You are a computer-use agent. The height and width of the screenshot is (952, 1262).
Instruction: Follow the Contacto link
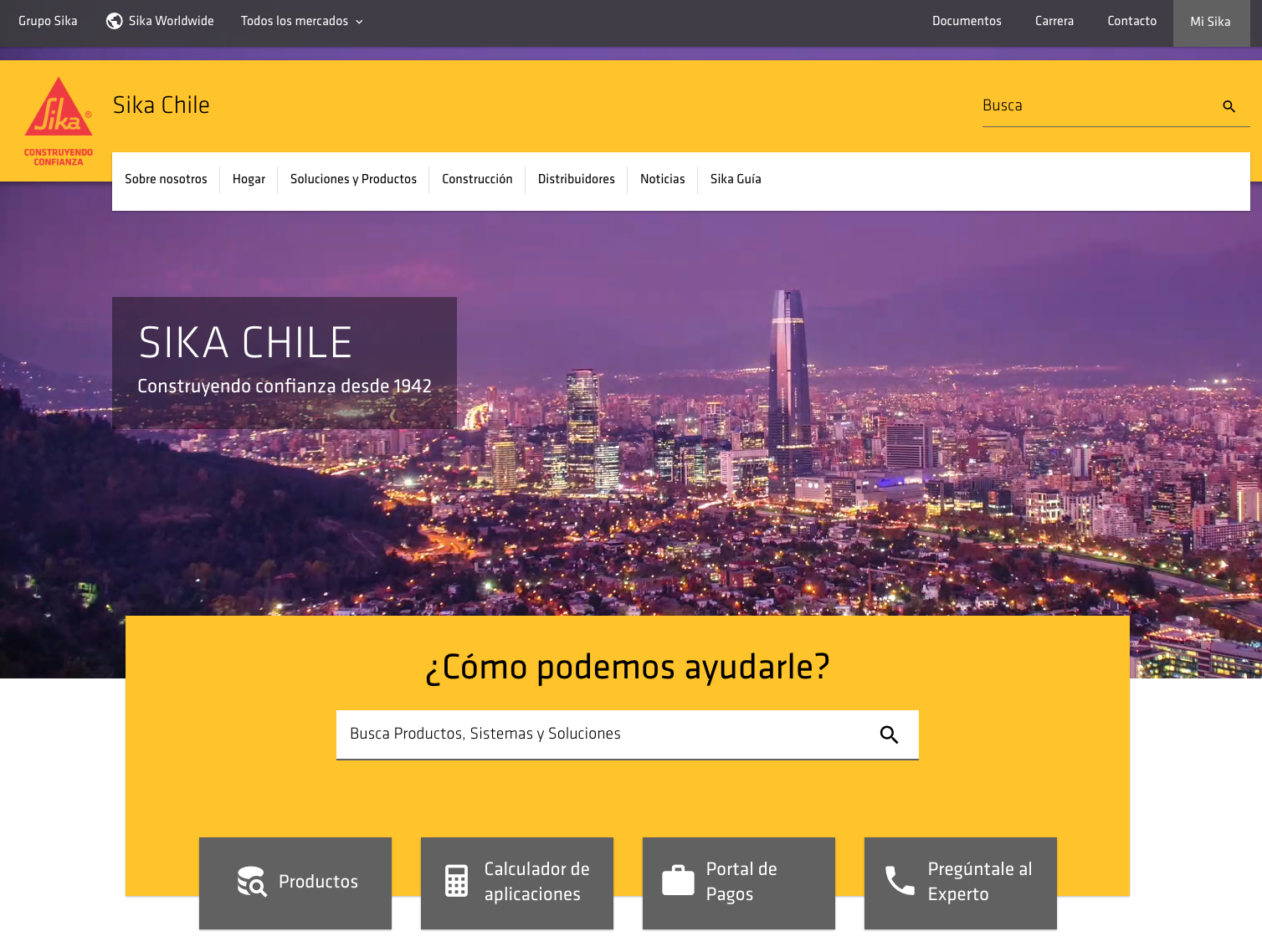click(1131, 21)
